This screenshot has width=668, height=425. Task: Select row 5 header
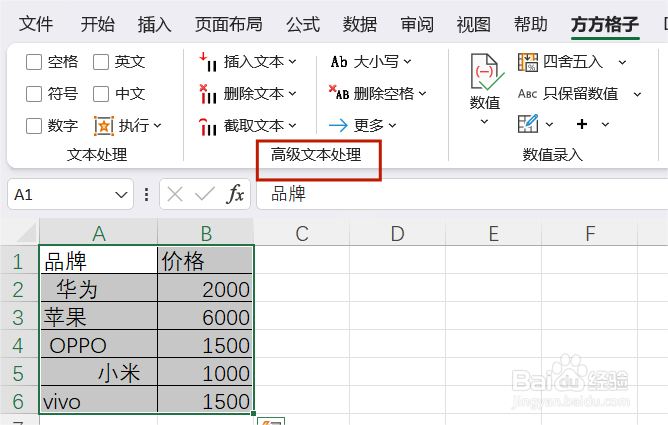[19, 373]
